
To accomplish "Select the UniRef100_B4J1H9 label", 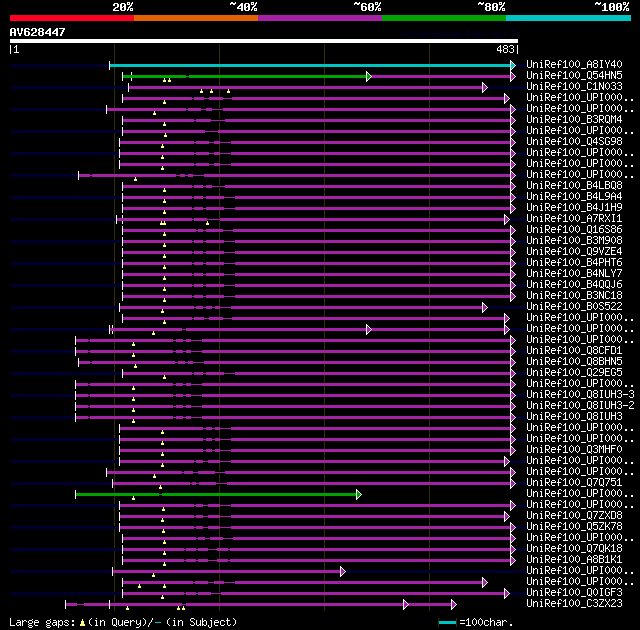I will [x=574, y=208].
